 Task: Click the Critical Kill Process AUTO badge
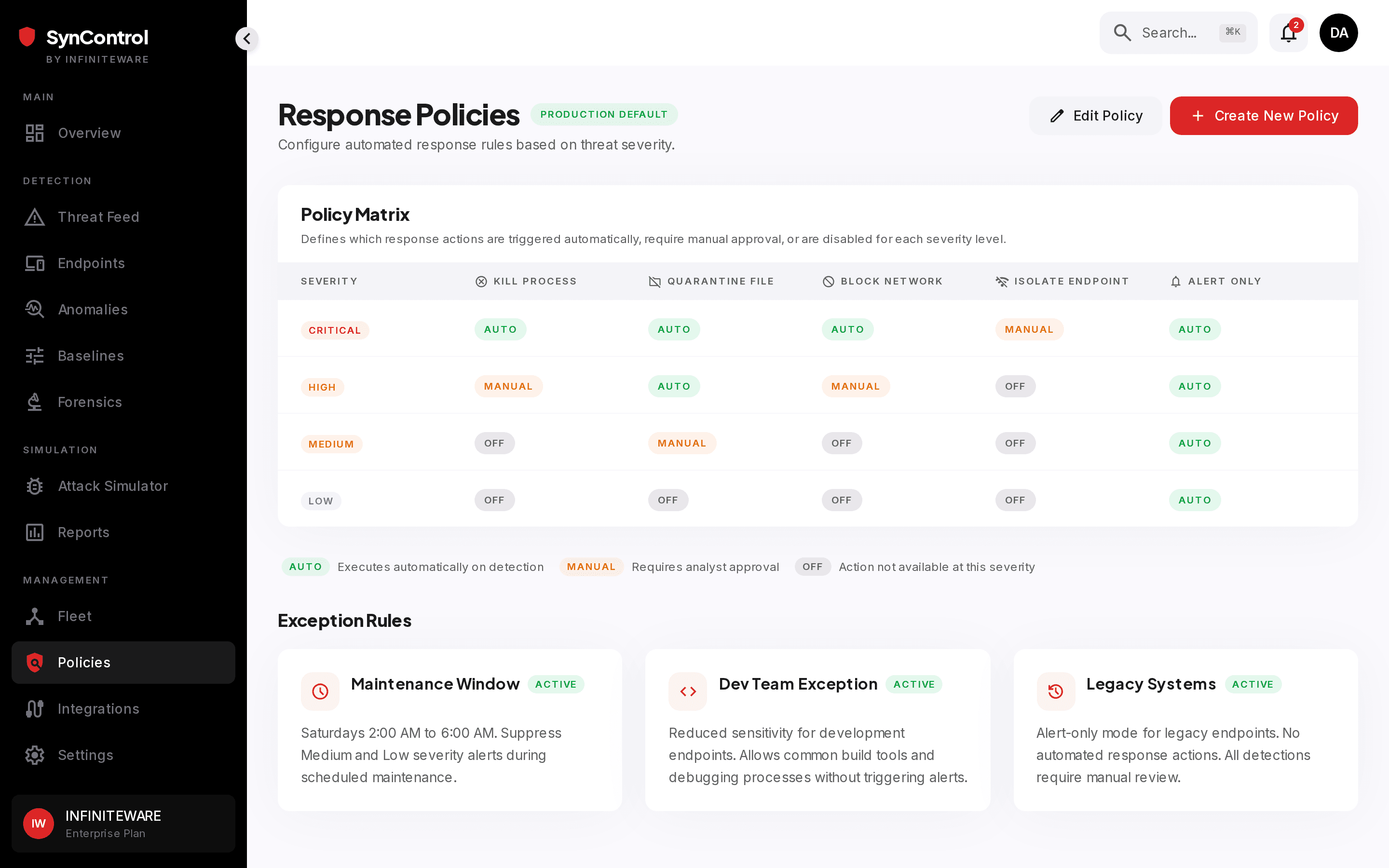pyautogui.click(x=500, y=329)
